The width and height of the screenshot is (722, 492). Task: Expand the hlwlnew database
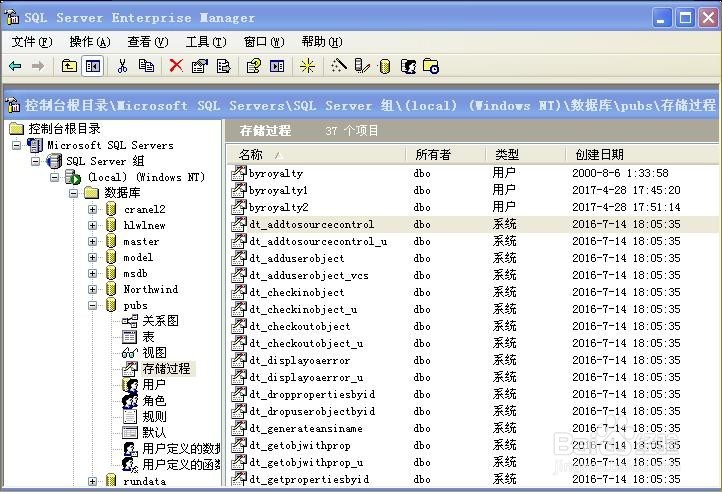(x=93, y=225)
